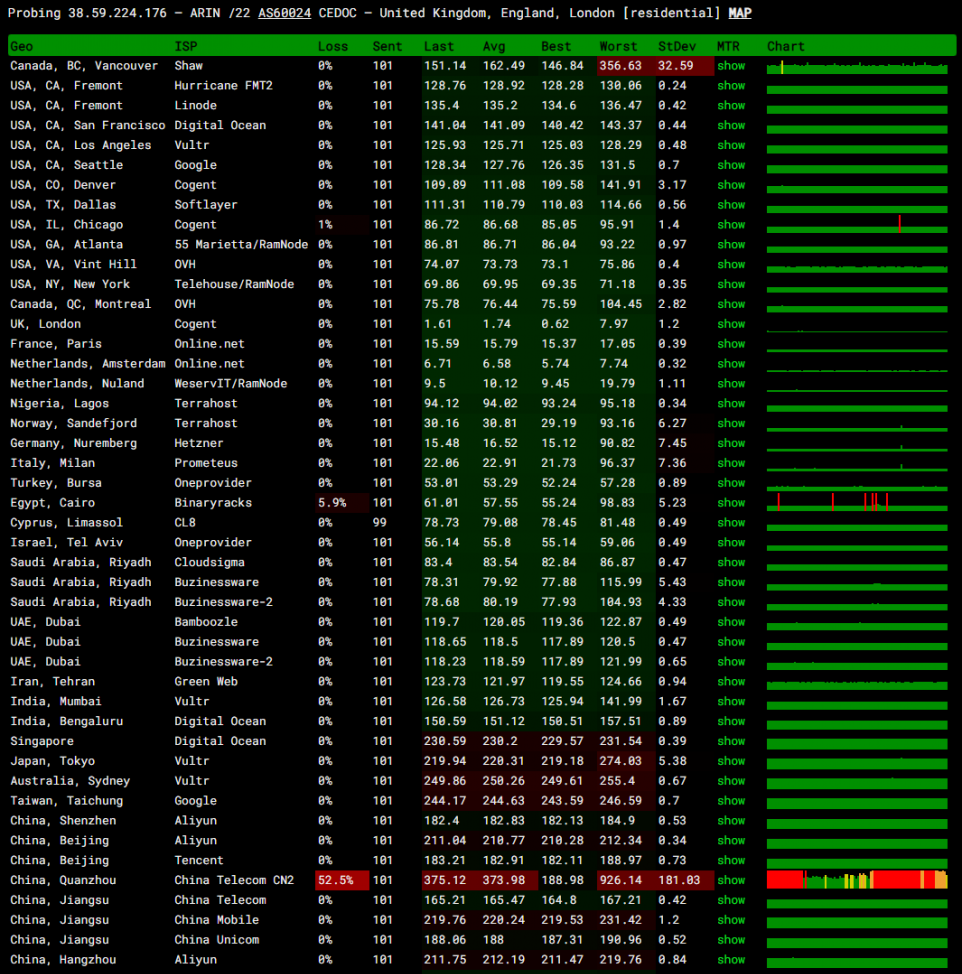The height and width of the screenshot is (974, 962).
Task: Click the Chicago Cogent latency chart
Action: 857,224
